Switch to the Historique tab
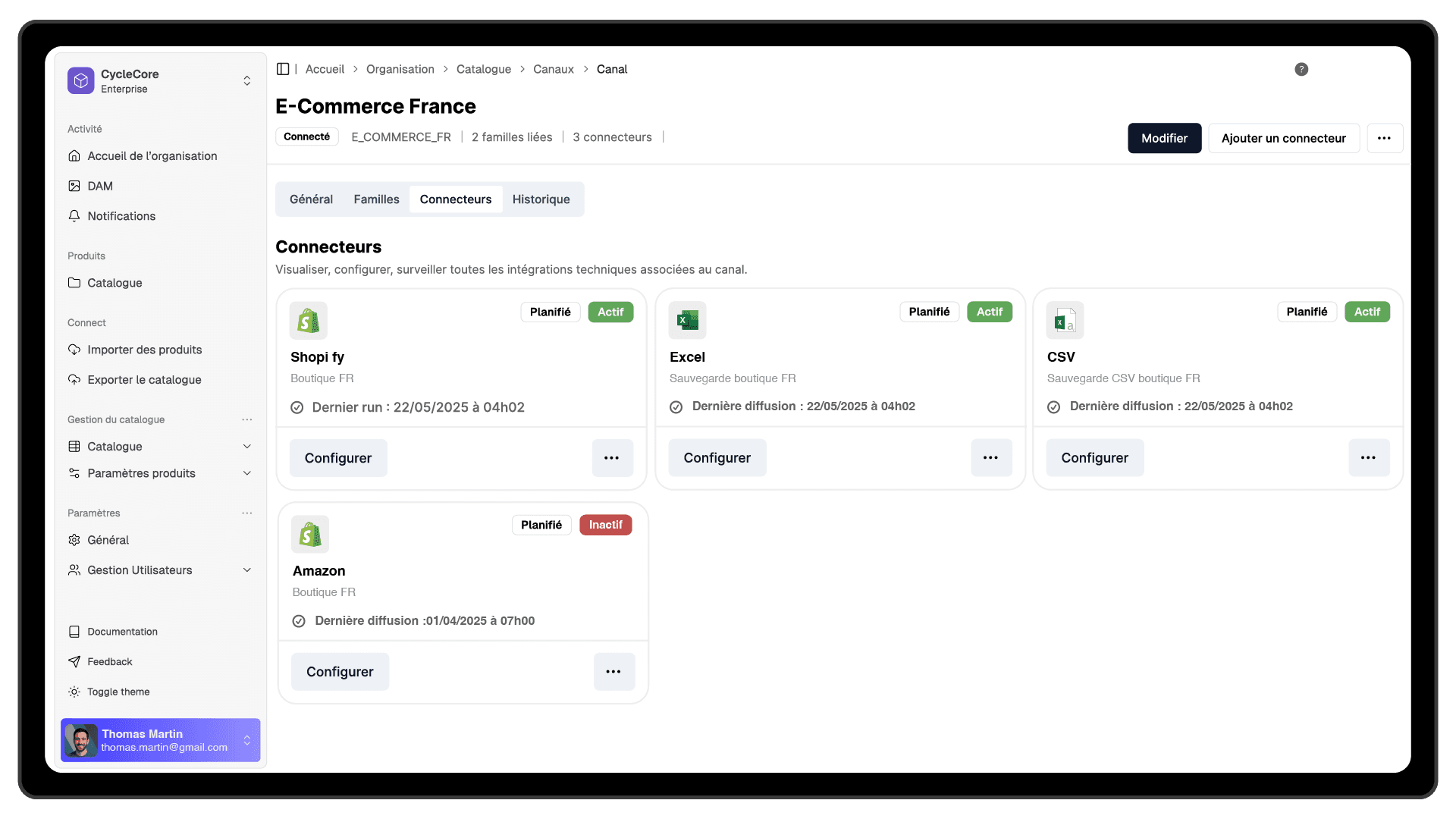 pyautogui.click(x=541, y=199)
